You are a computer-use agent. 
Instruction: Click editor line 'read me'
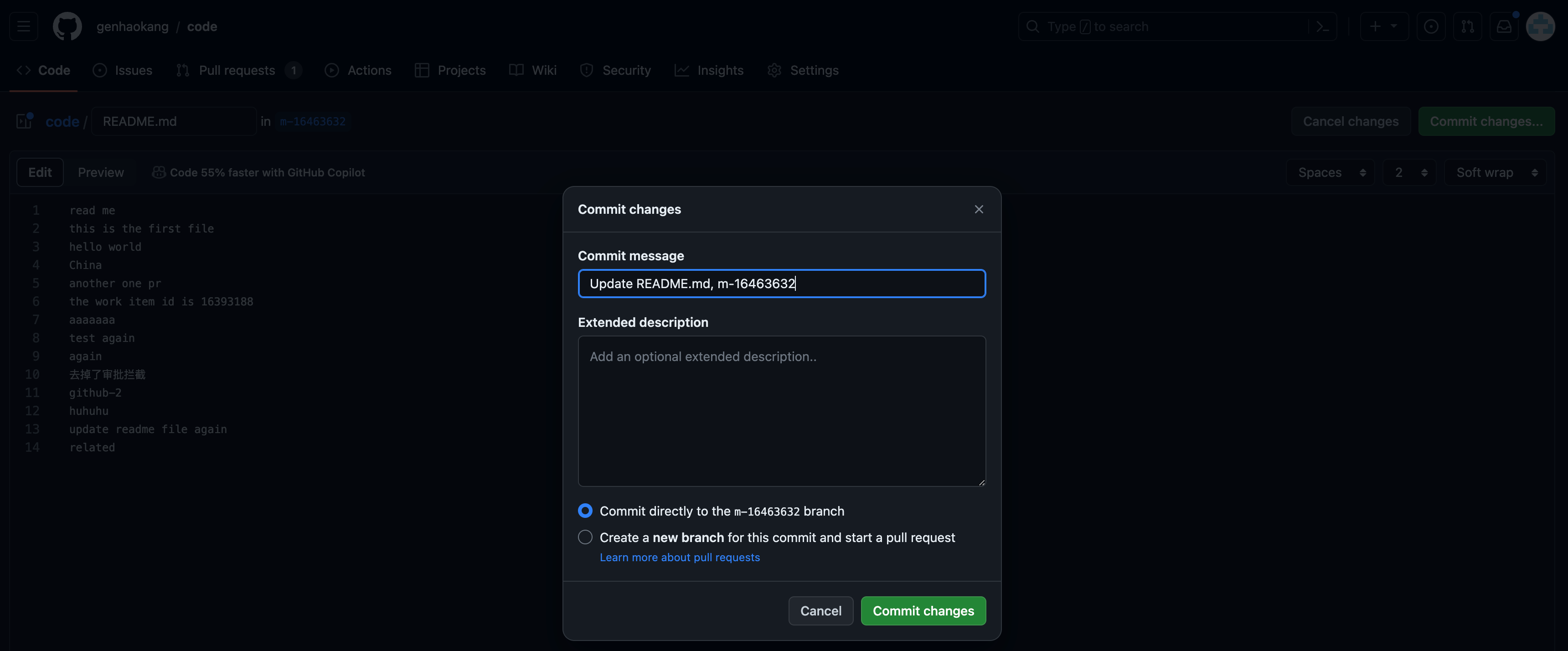click(92, 210)
